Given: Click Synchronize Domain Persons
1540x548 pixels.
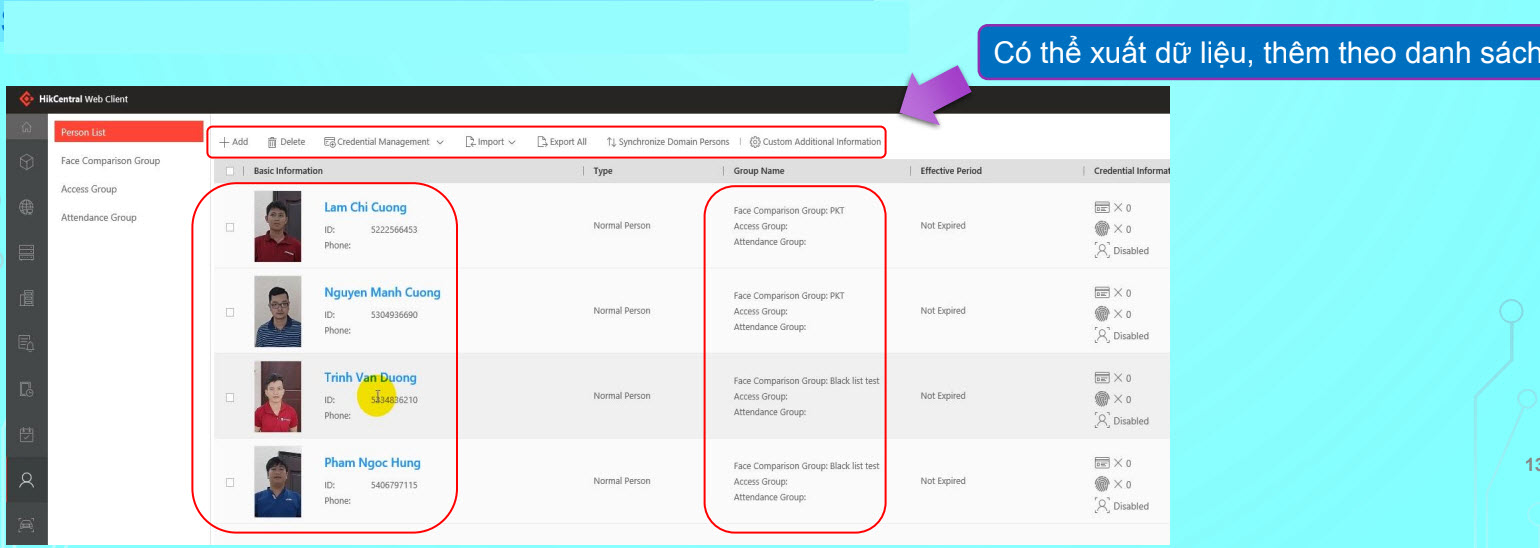Looking at the screenshot, I should pos(667,142).
